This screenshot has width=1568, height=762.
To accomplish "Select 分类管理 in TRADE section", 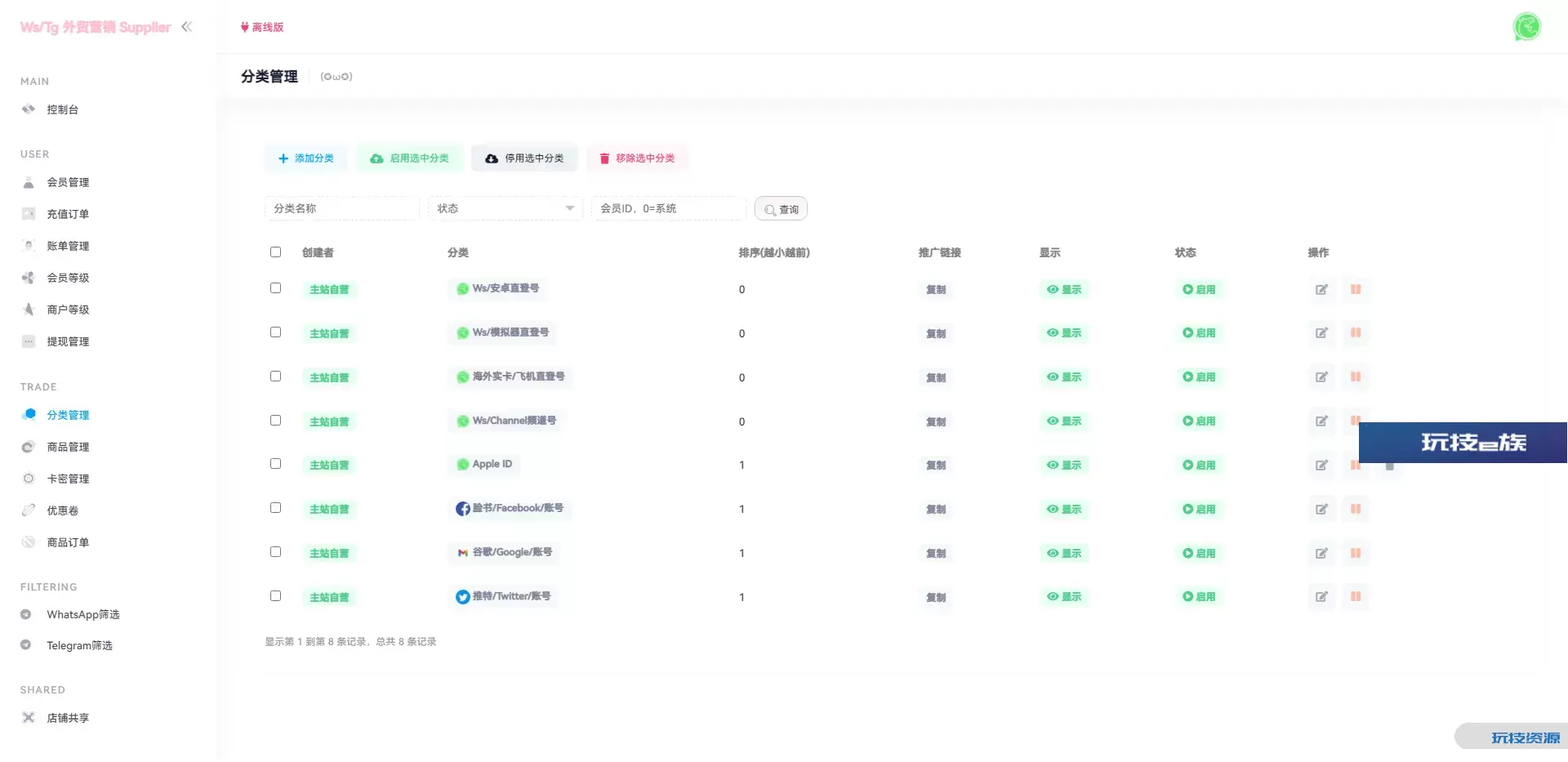I will coord(68,415).
